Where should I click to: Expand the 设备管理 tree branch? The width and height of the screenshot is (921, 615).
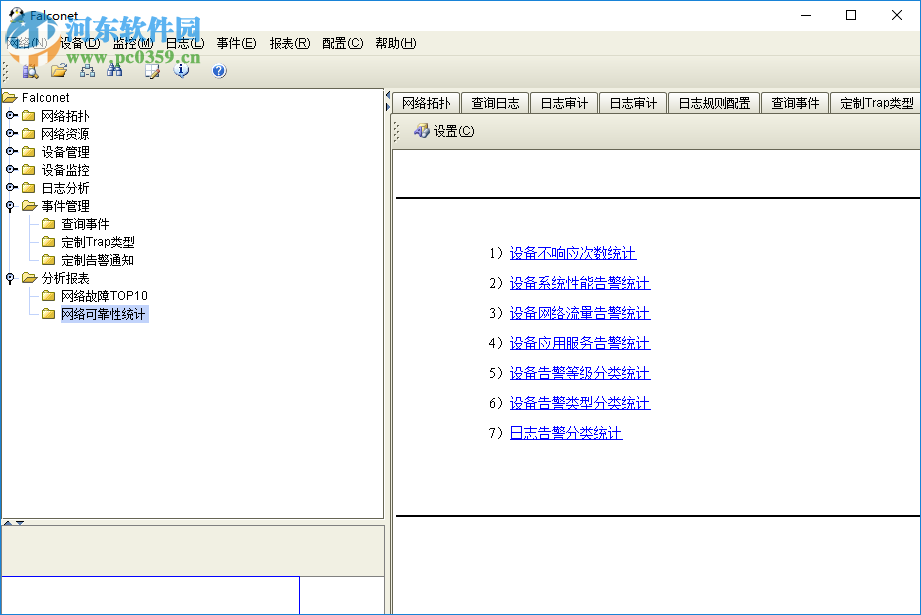click(9, 151)
